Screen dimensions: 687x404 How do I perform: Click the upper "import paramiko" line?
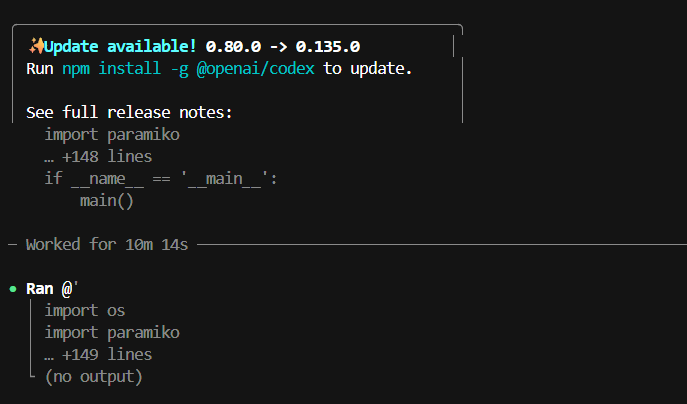112,135
